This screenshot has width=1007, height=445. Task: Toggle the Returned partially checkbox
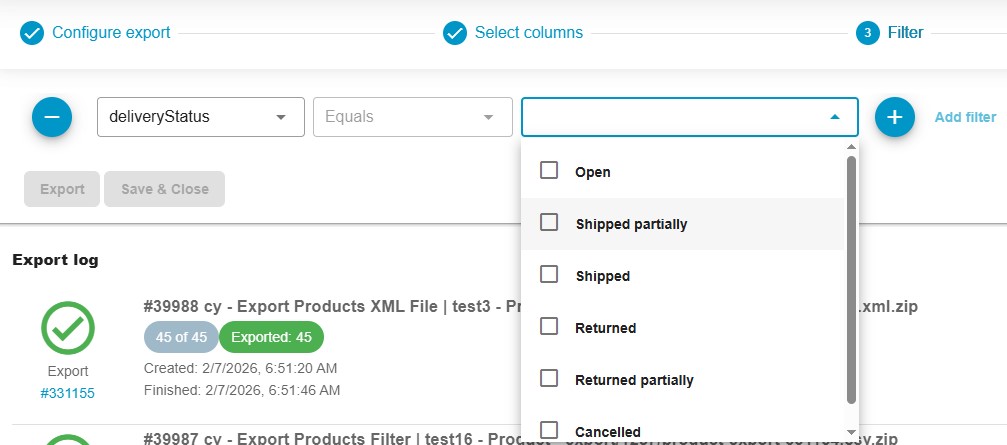pos(549,379)
